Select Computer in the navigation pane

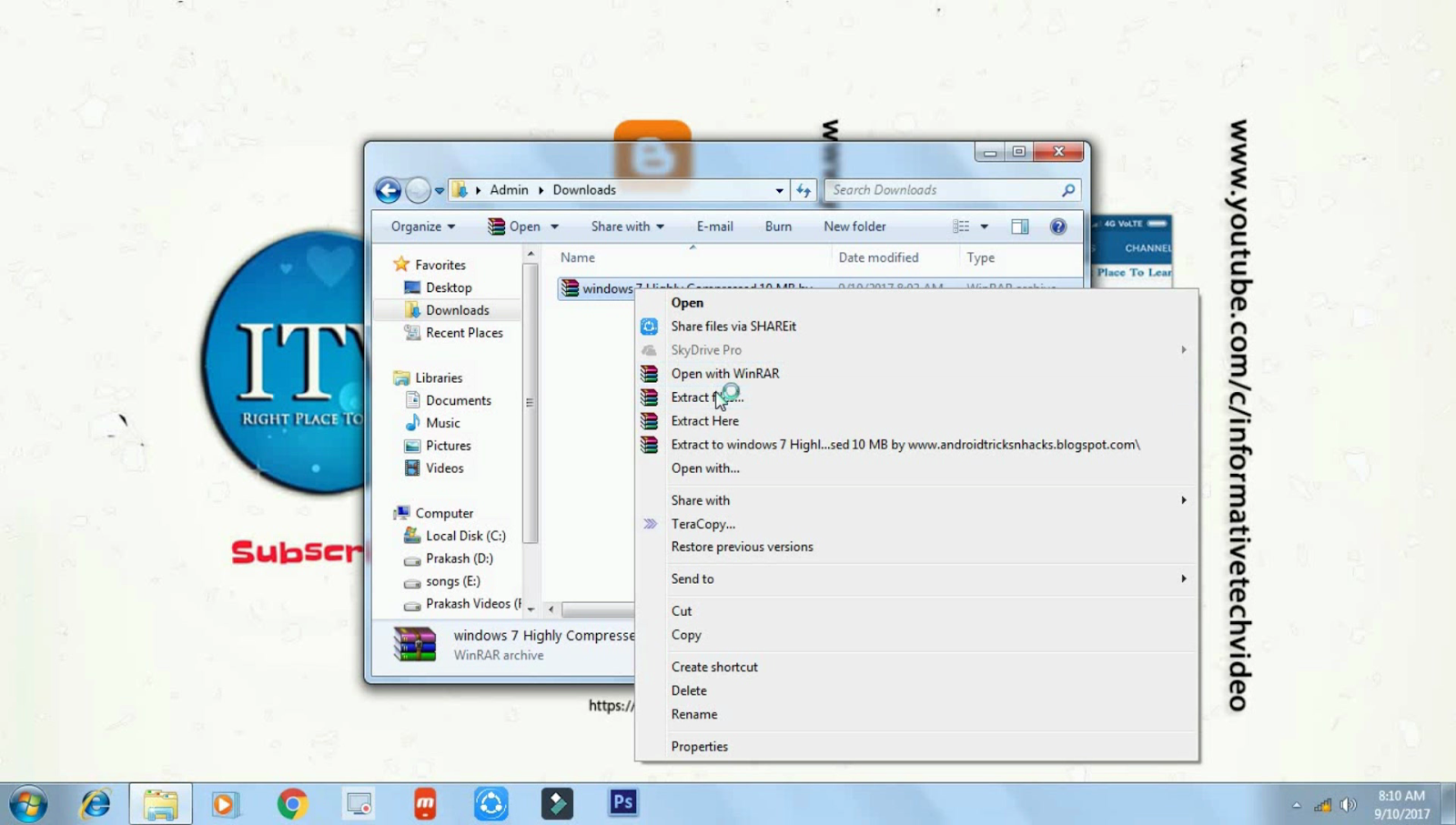click(433, 513)
